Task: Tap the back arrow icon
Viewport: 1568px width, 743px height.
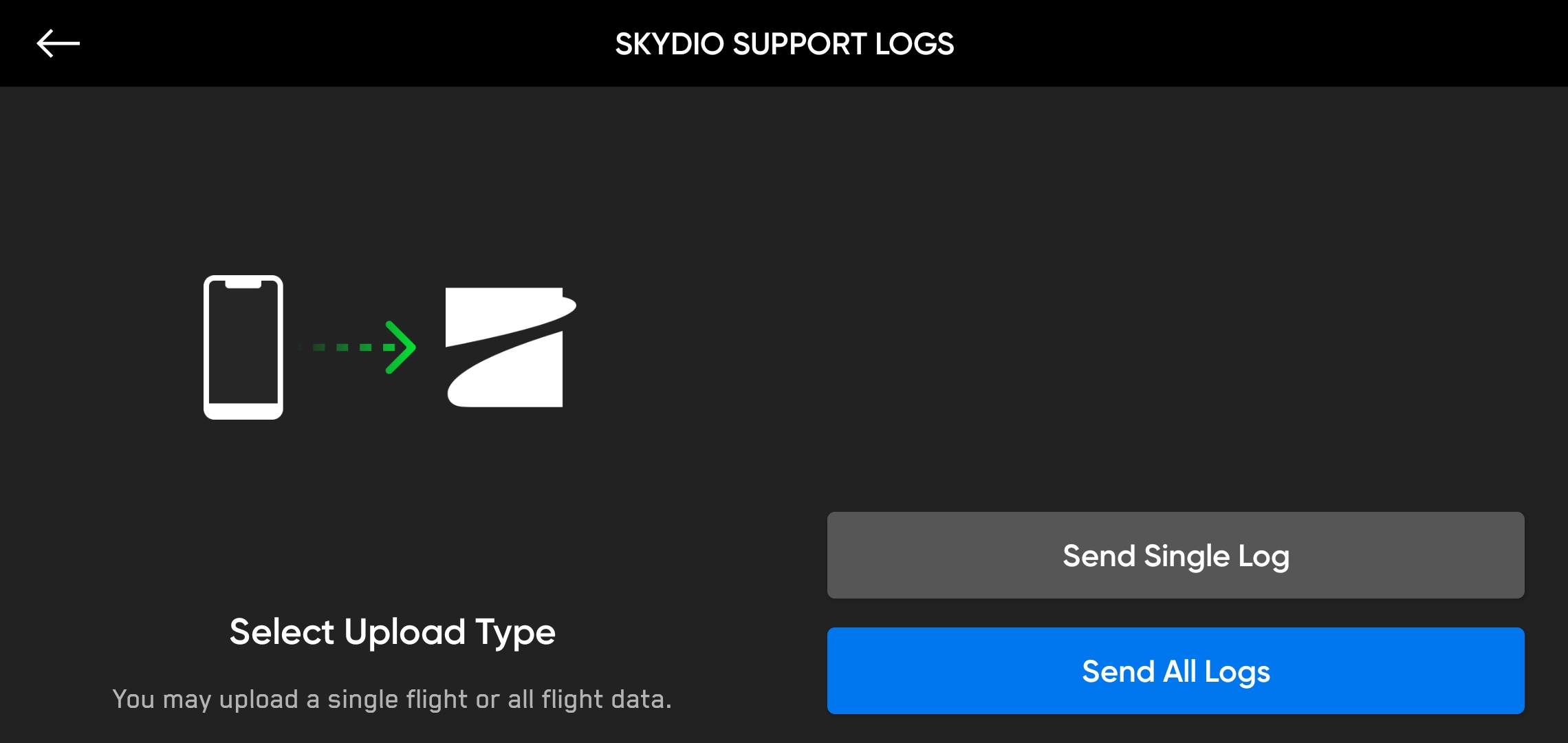Action: pos(58,43)
